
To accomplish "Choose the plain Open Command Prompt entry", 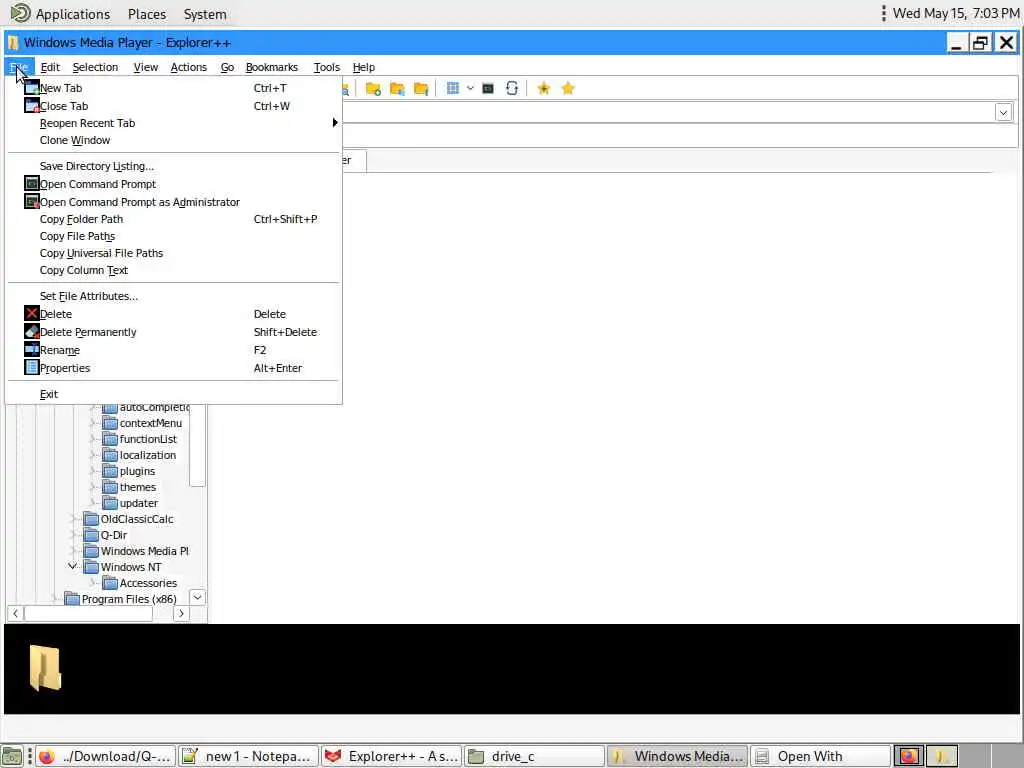I will pos(173,184).
